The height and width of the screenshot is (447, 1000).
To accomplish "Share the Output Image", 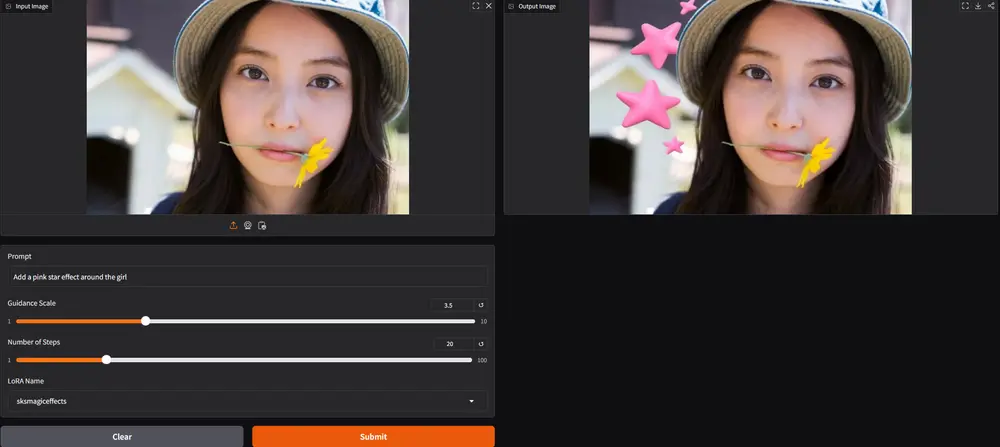I will 990,6.
